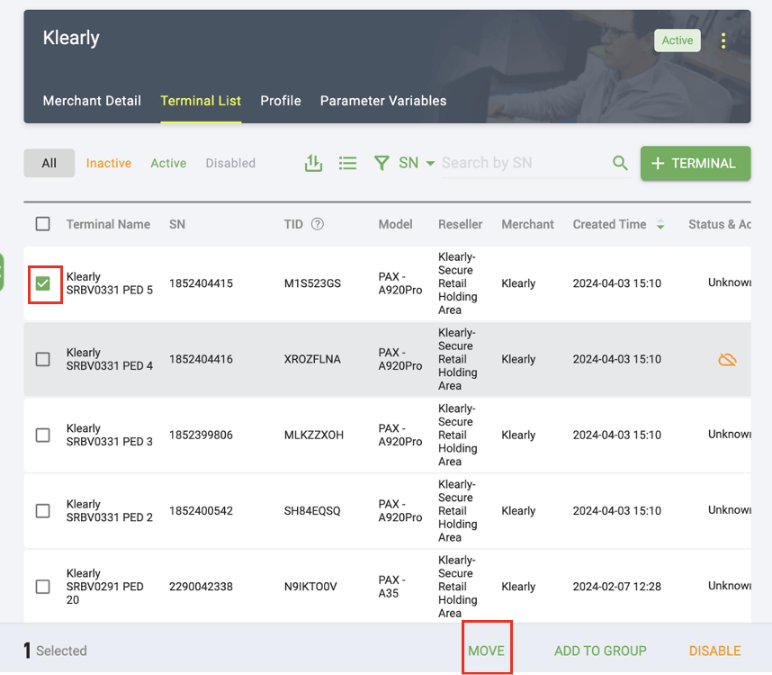
Task: Click TID N9IKTO0V
Action: coord(310,587)
